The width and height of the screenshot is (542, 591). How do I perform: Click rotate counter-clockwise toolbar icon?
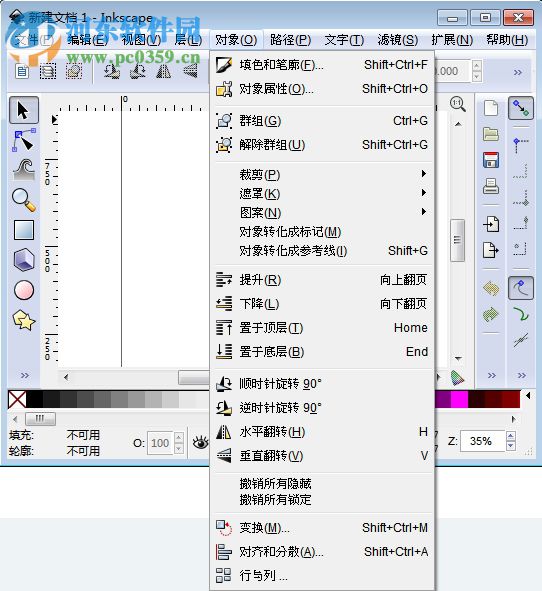point(112,71)
